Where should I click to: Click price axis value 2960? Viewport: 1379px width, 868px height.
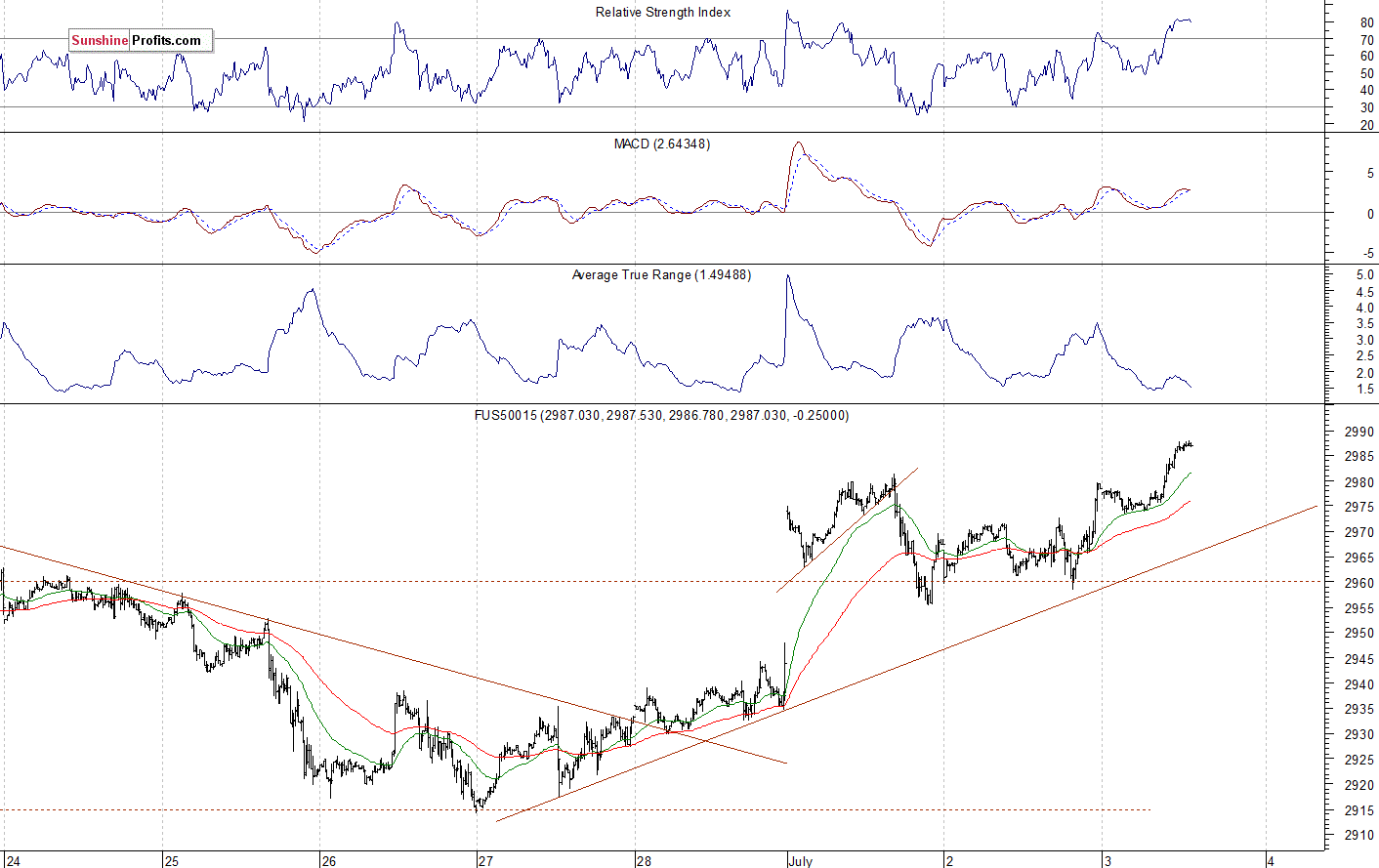tap(1360, 584)
